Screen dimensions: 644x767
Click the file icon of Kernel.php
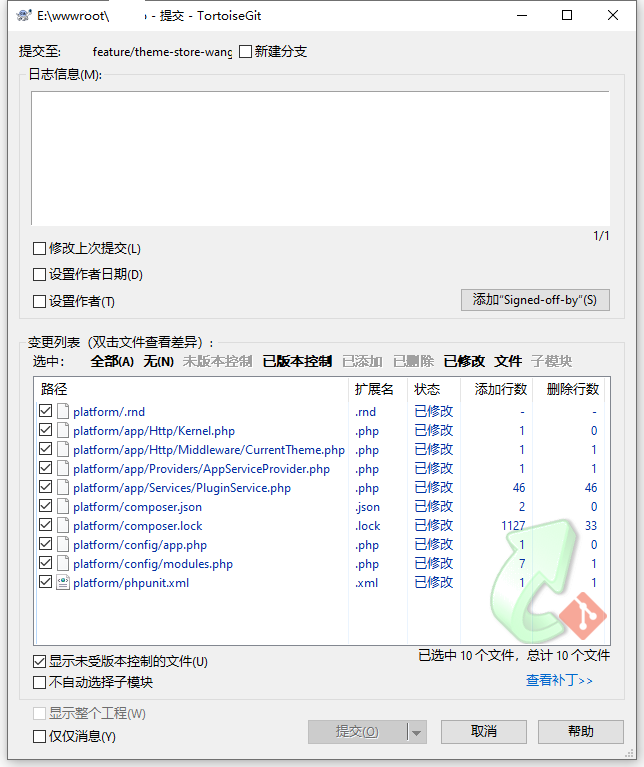click(x=63, y=430)
